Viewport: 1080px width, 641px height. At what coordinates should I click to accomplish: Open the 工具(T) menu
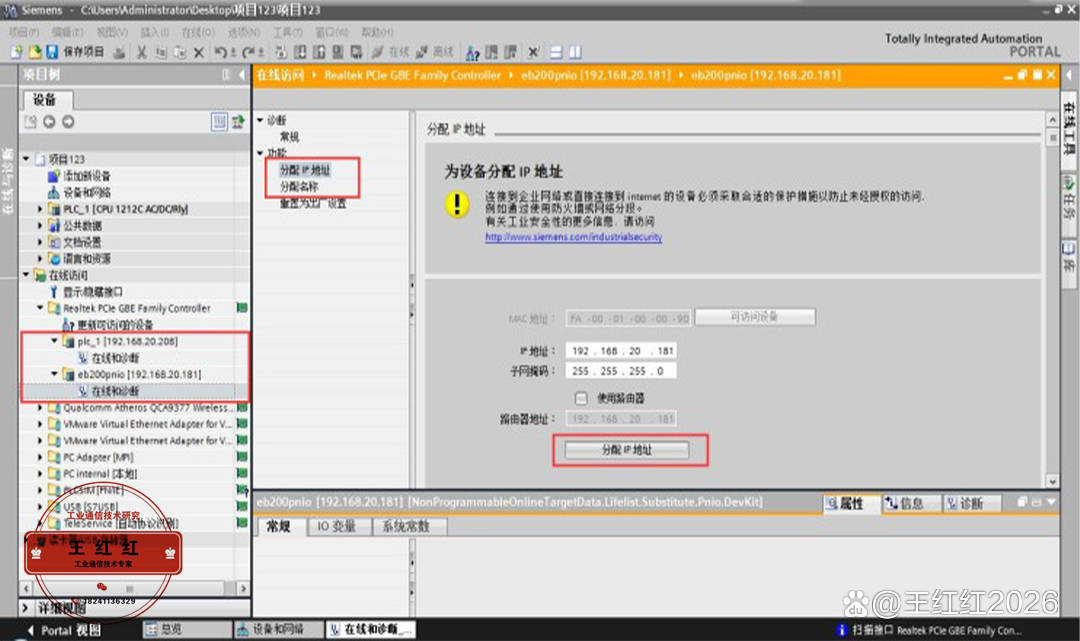[287, 32]
